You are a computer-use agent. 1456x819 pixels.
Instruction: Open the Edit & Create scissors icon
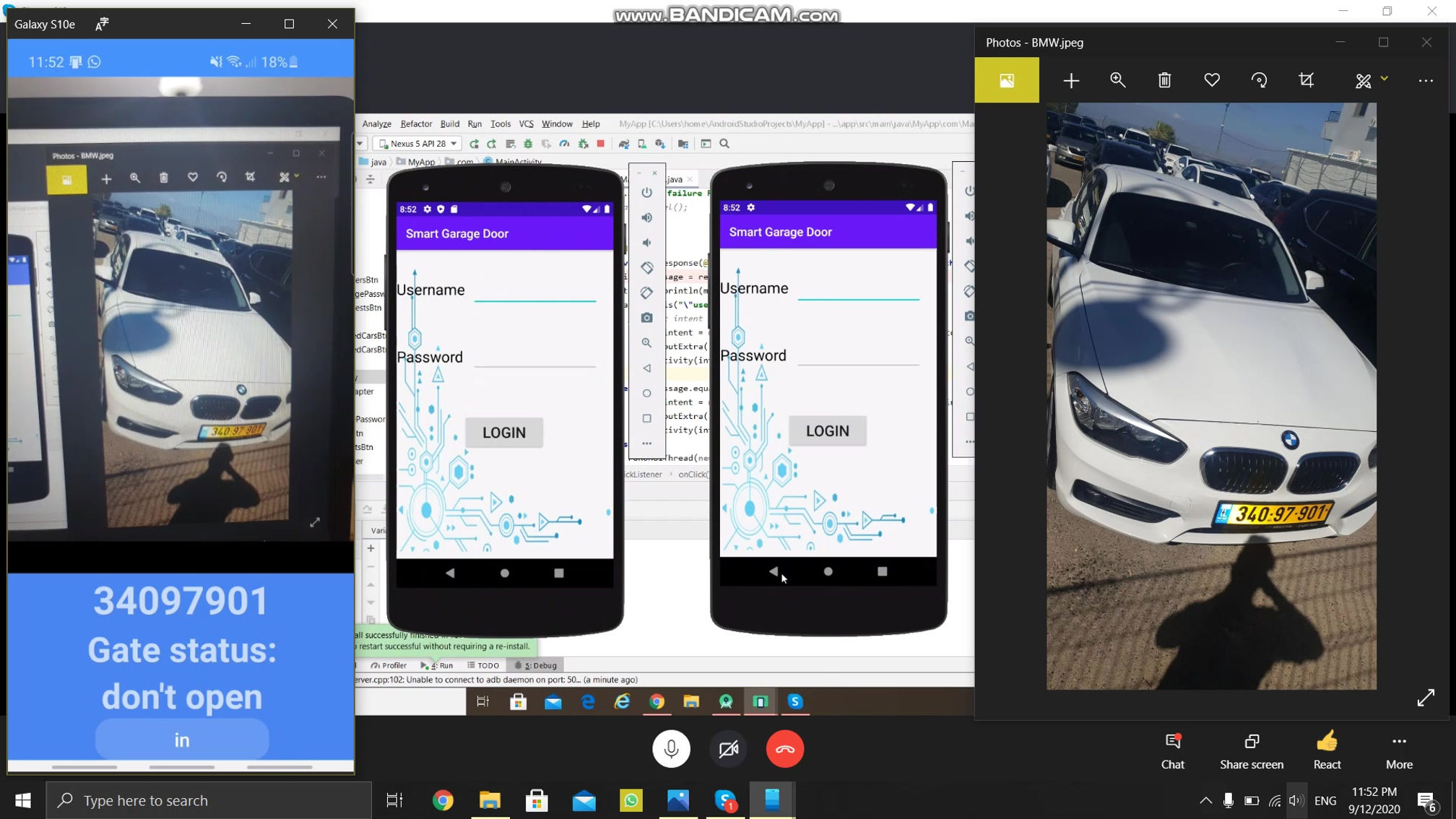1363,81
